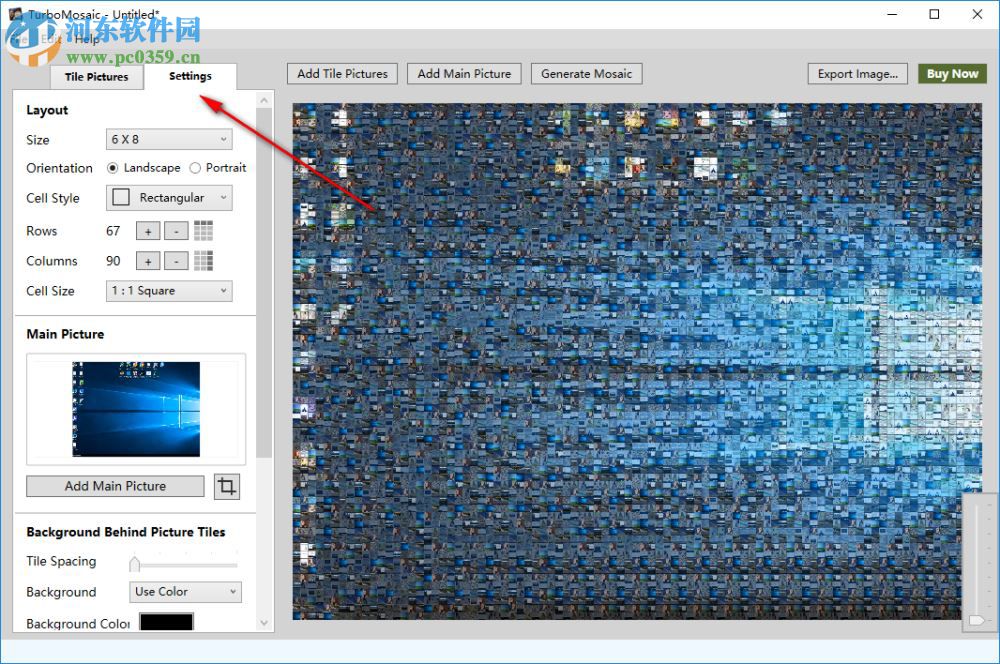This screenshot has height=664, width=1000.
Task: Click Add Tile Pictures toolbar button
Action: [x=342, y=74]
